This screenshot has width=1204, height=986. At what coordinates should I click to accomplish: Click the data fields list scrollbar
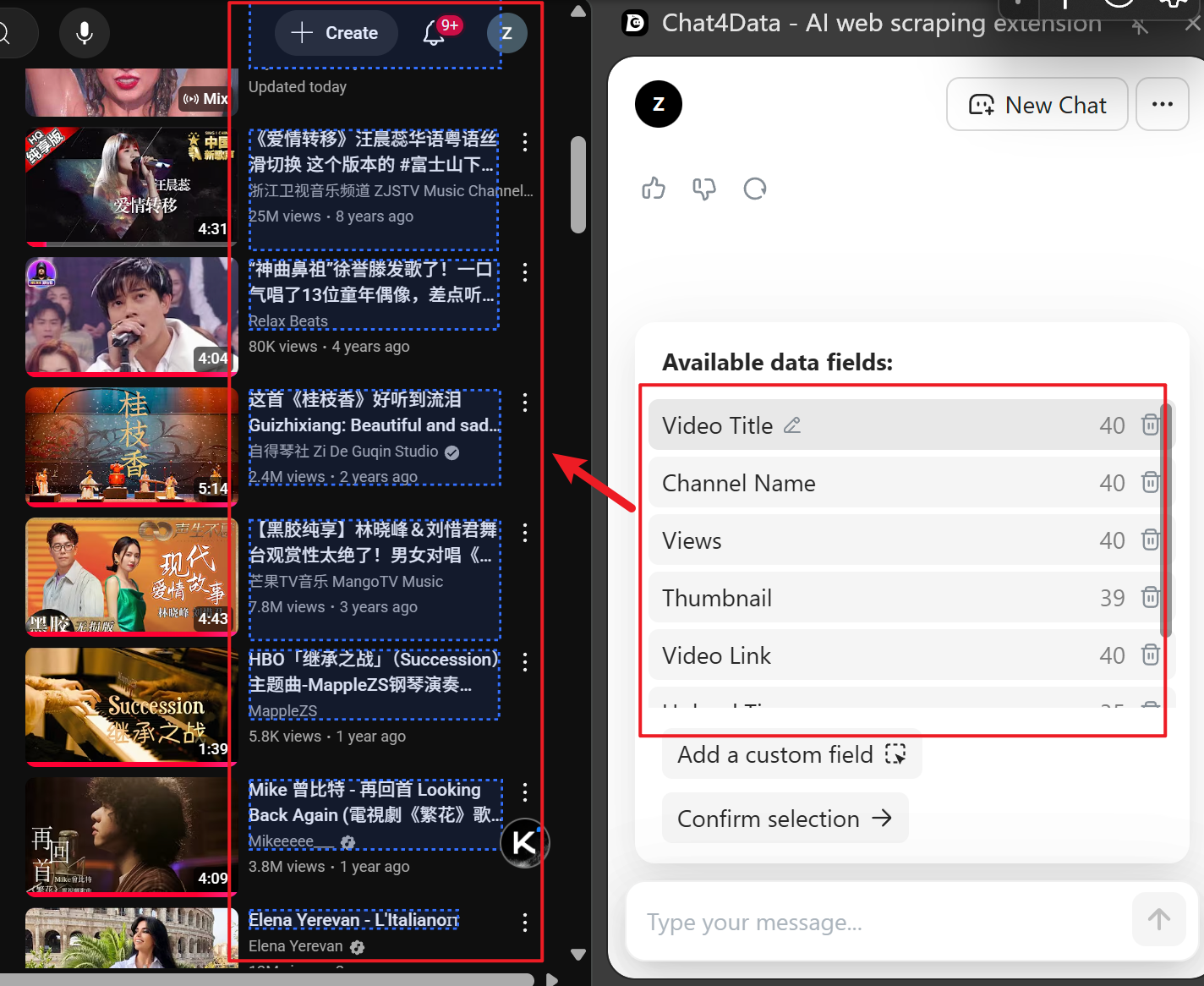pos(1167,520)
